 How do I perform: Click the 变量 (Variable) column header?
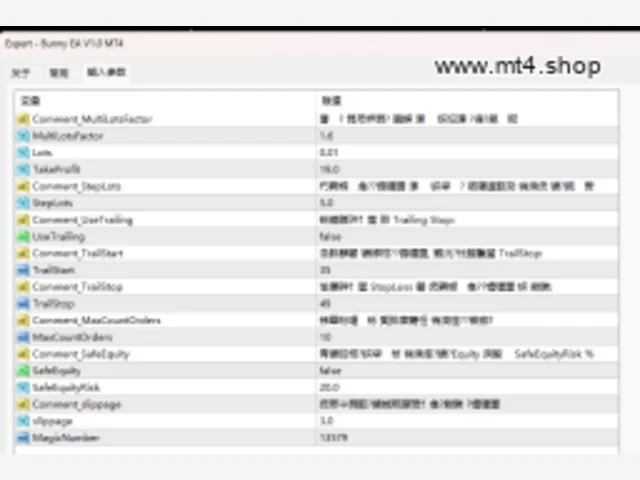(x=30, y=101)
